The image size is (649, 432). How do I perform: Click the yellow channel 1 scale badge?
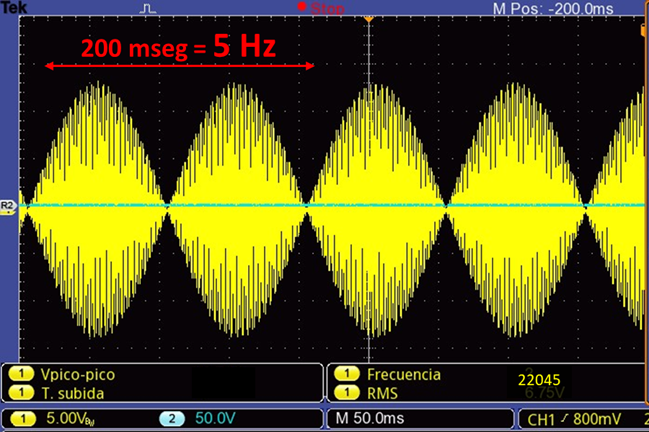23,419
